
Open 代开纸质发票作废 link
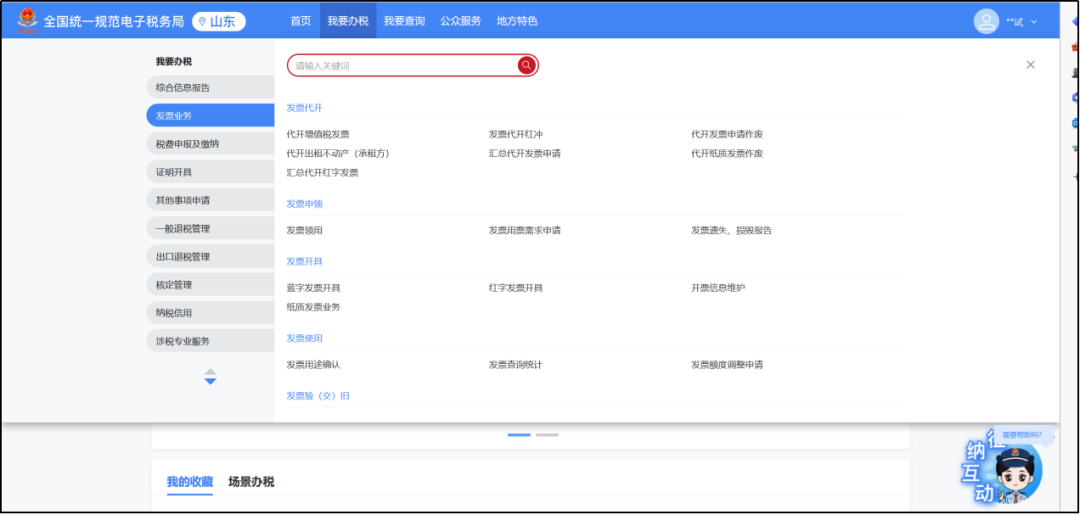click(x=727, y=154)
